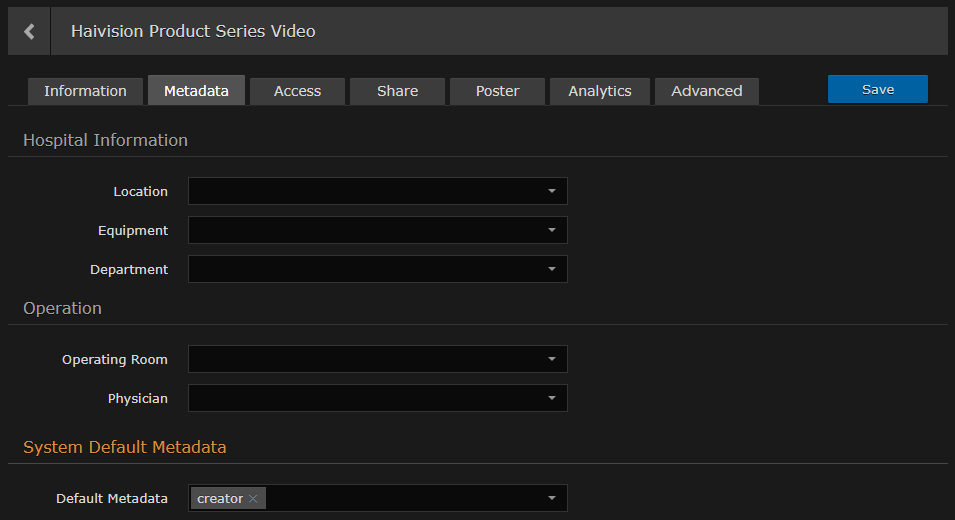Expand the Physician dropdown arrow

coord(551,398)
